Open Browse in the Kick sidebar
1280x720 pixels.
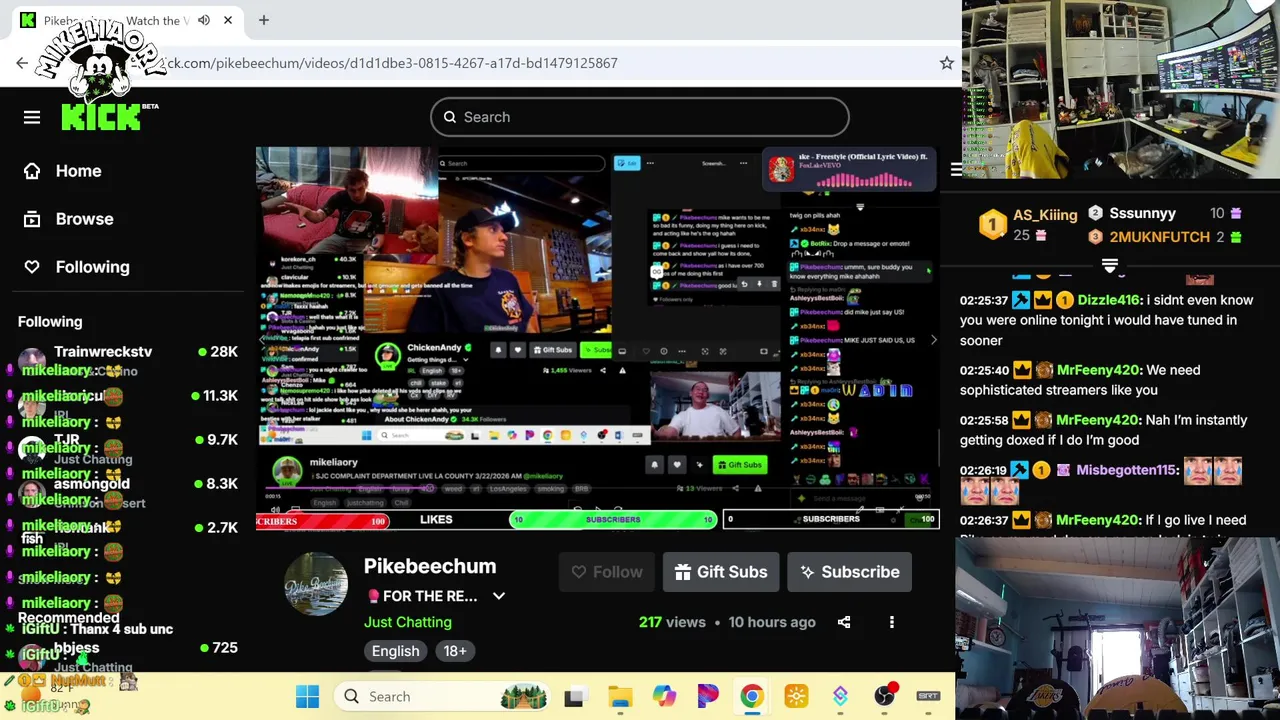tap(70, 219)
